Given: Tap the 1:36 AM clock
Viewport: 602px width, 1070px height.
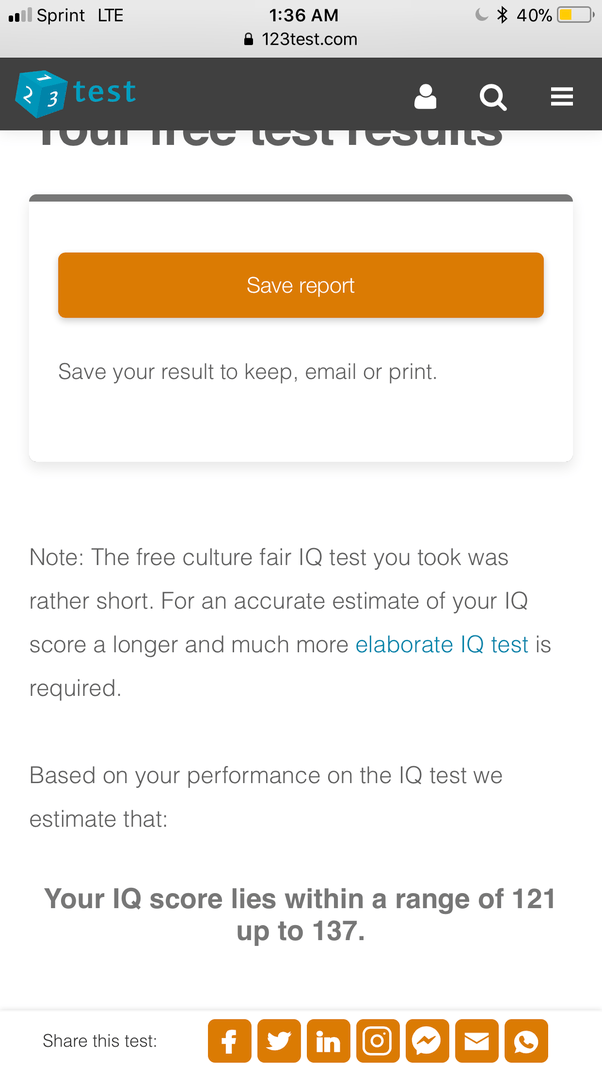Looking at the screenshot, I should click(x=304, y=15).
